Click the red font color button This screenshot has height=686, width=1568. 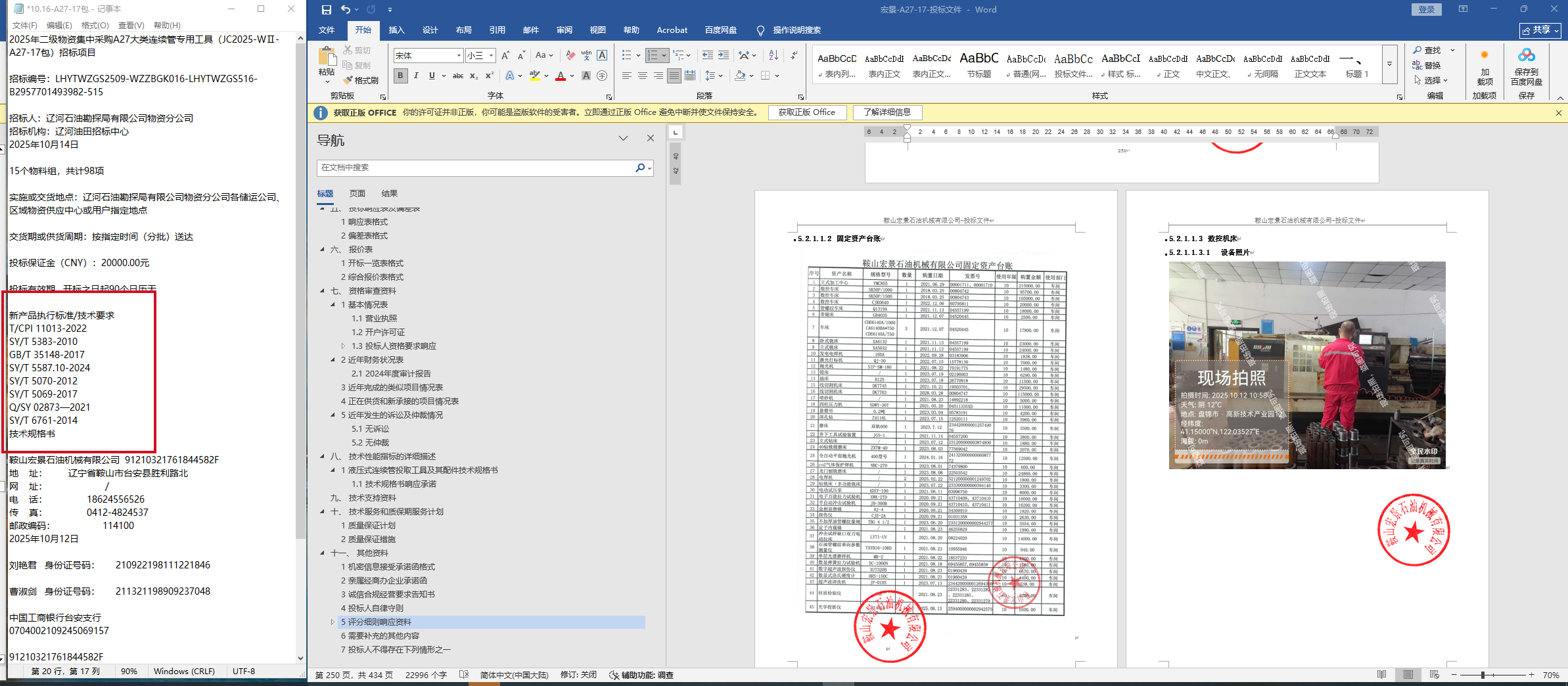(561, 76)
